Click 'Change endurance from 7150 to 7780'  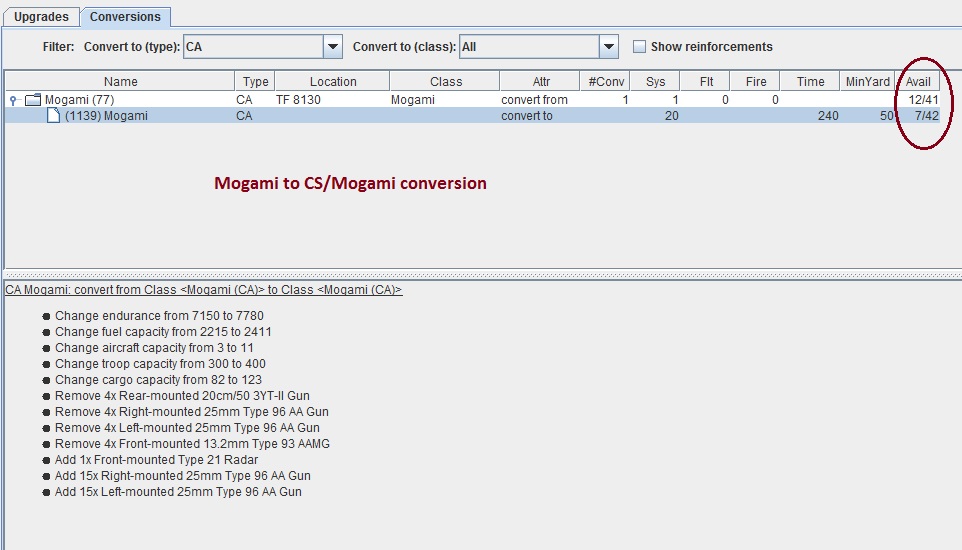[x=159, y=316]
